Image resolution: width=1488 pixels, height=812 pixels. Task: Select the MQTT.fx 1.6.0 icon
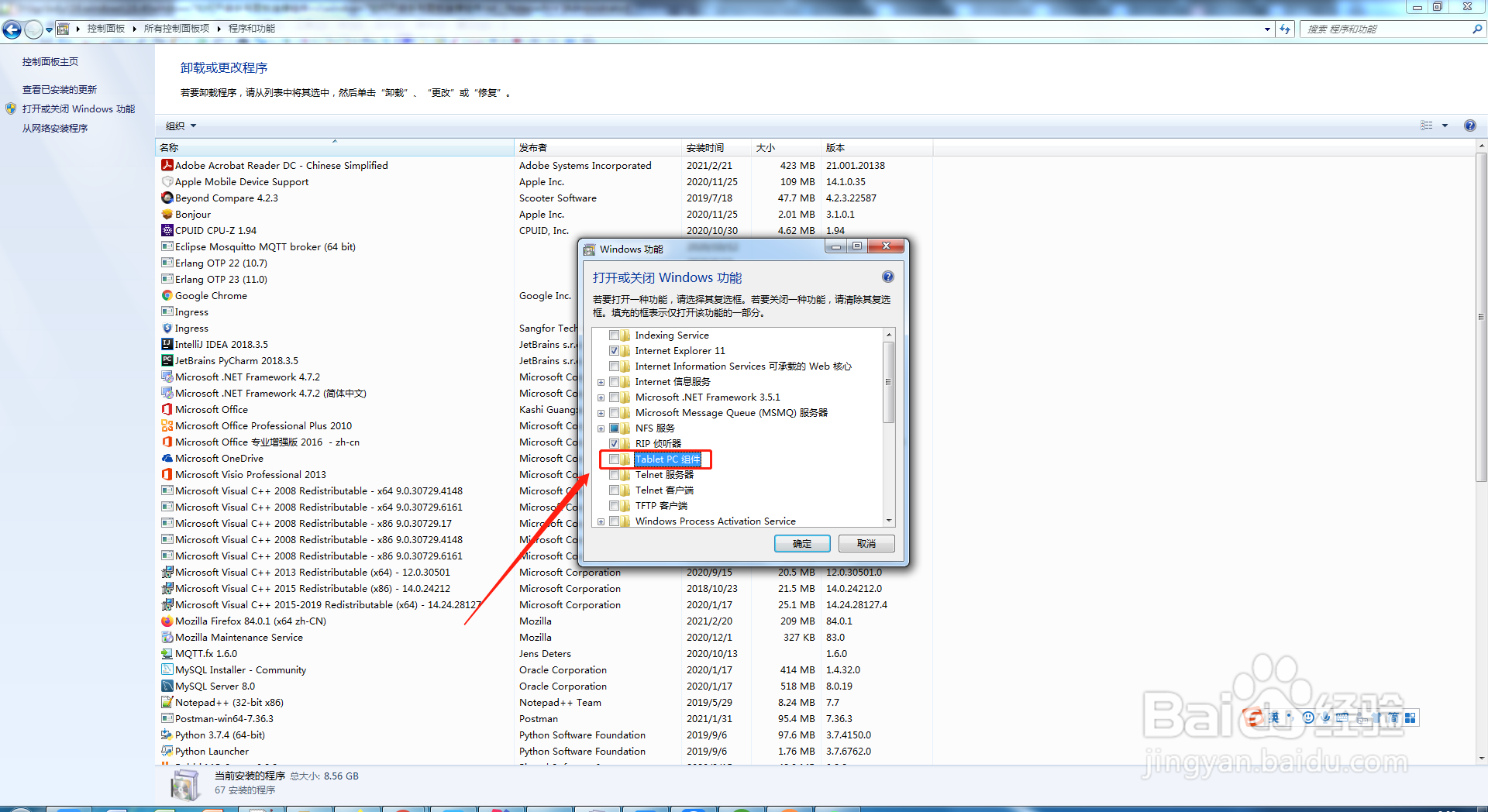tap(167, 653)
